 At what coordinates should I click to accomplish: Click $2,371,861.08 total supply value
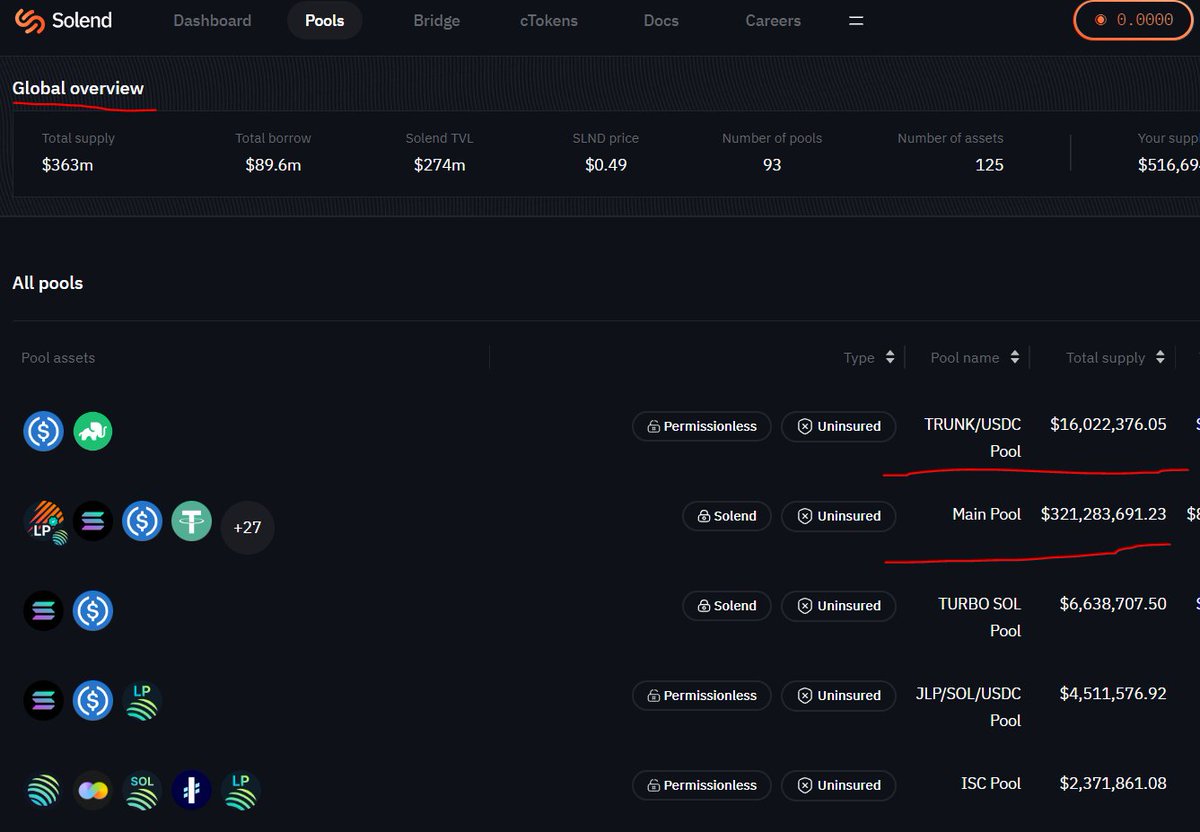(1113, 783)
